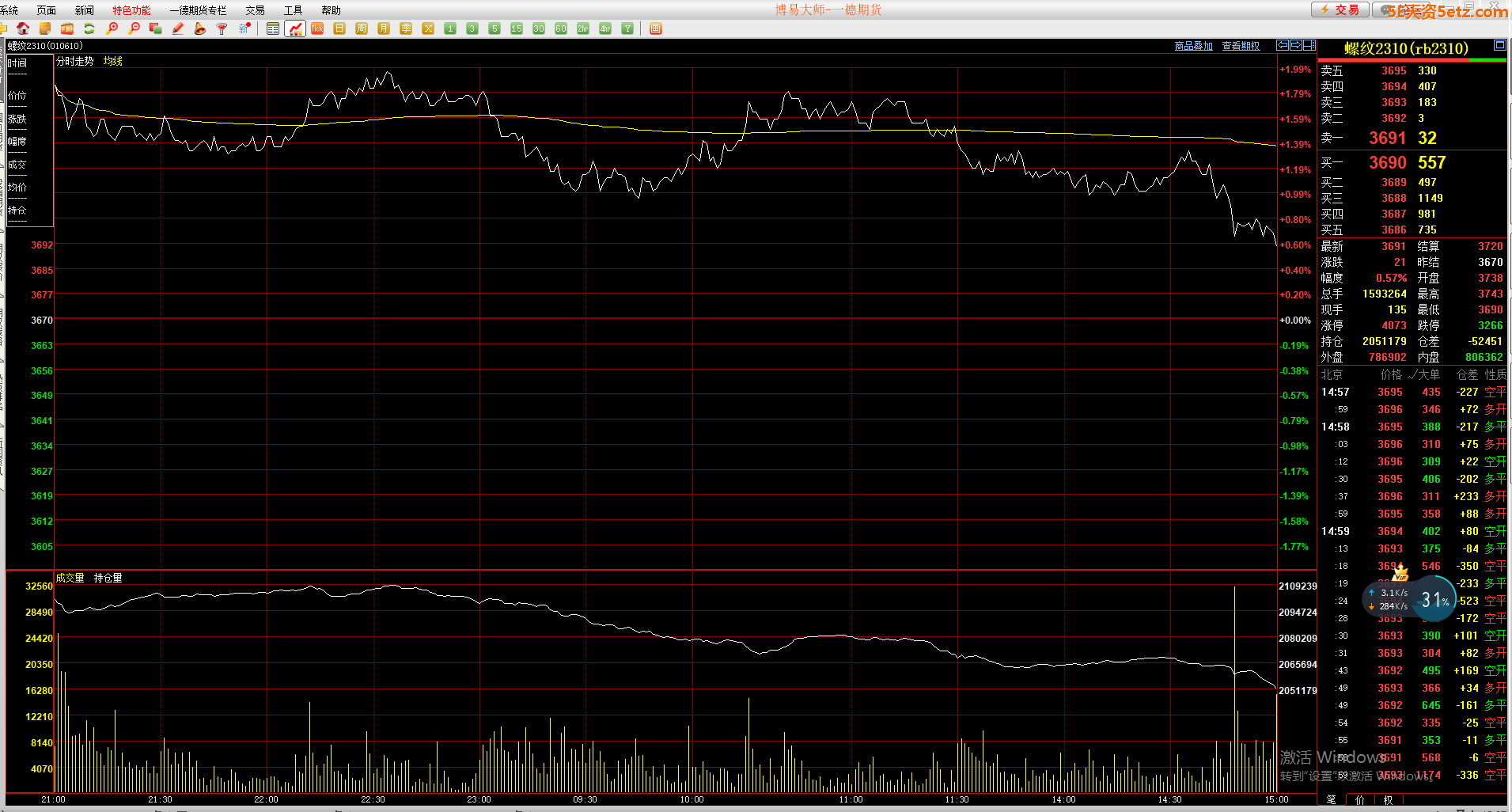Zoom out with the minus magnifier icon
This screenshot has height=812, width=1512.
[134, 28]
